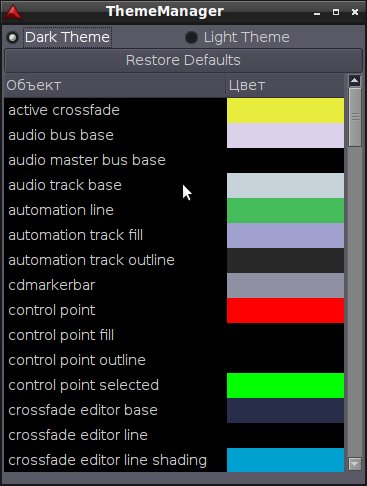Select the 'crossfade editor line' row label
The width and height of the screenshot is (367, 486).
click(x=78, y=435)
